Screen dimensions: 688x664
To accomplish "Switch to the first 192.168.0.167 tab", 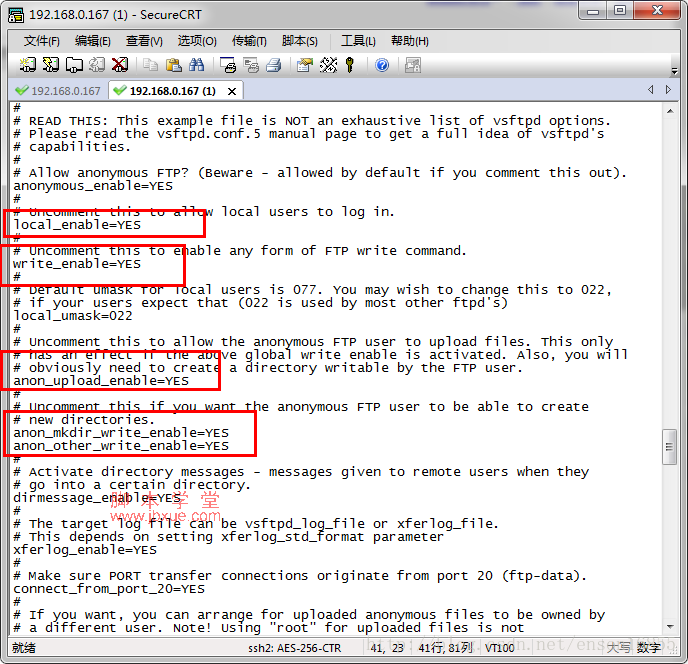I will pyautogui.click(x=58, y=91).
